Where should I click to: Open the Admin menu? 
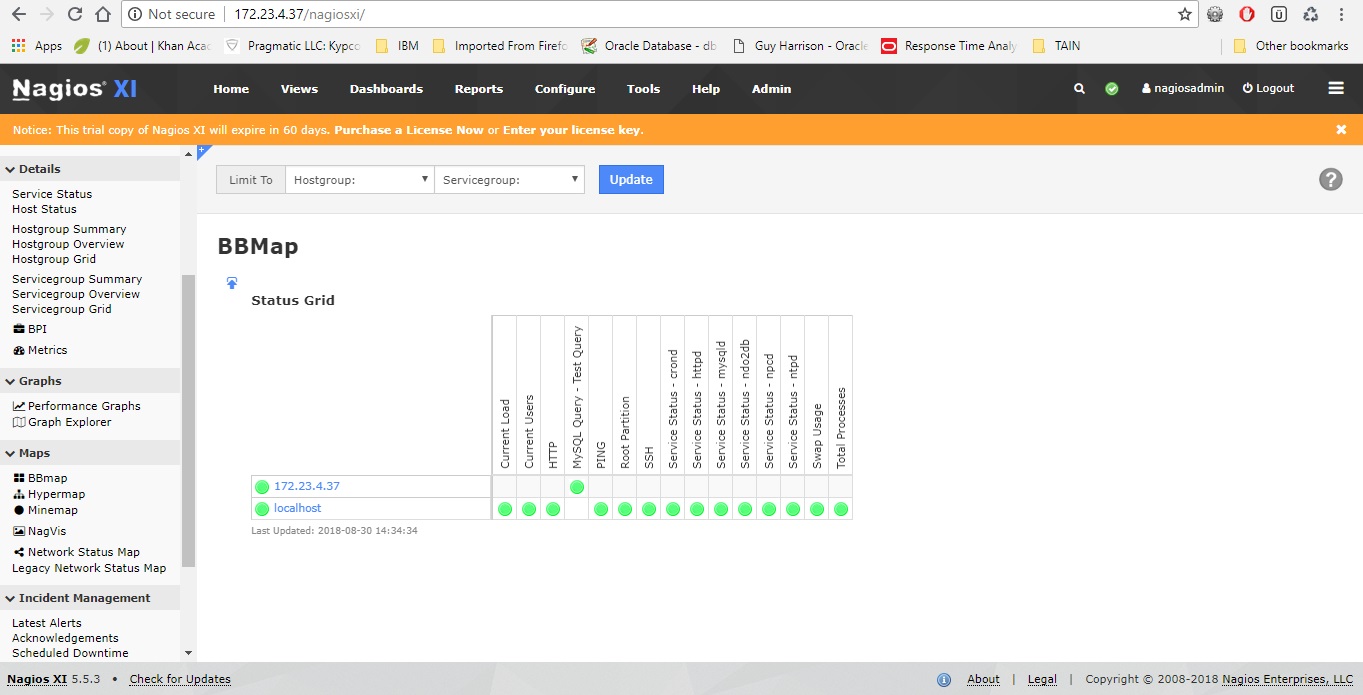(771, 89)
